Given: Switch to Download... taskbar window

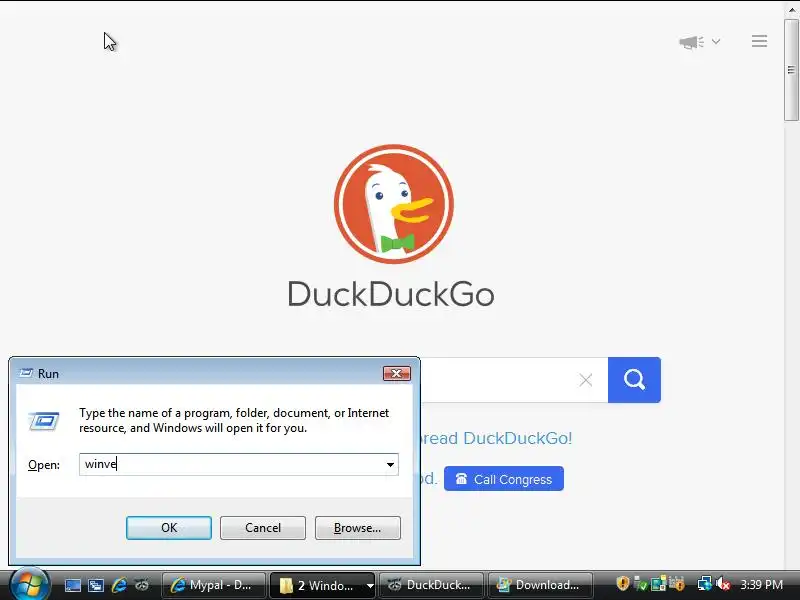Looking at the screenshot, I should click(x=540, y=585).
